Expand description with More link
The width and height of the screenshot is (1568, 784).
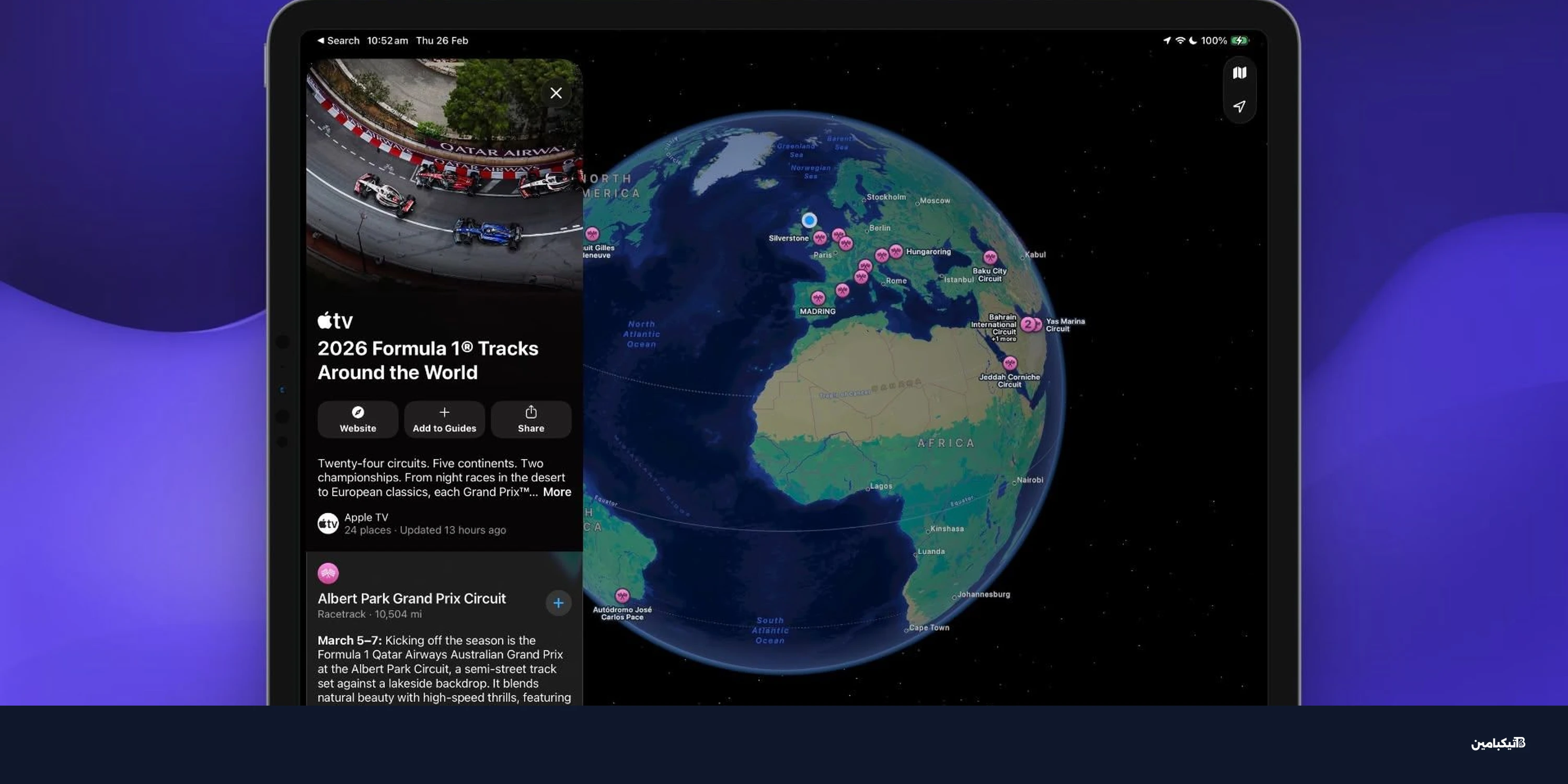(556, 492)
